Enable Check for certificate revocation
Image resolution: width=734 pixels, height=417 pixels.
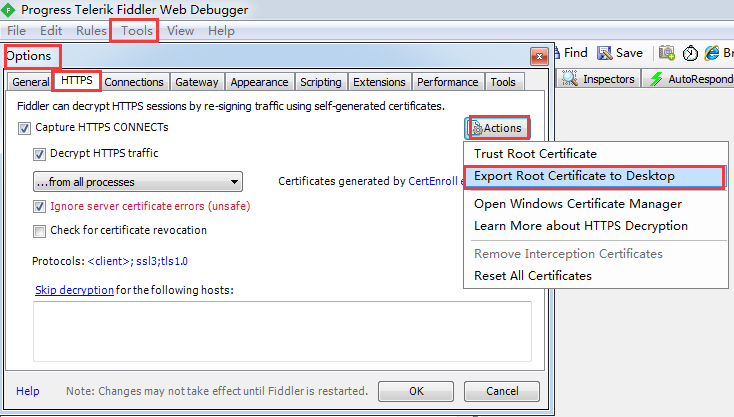[40, 231]
